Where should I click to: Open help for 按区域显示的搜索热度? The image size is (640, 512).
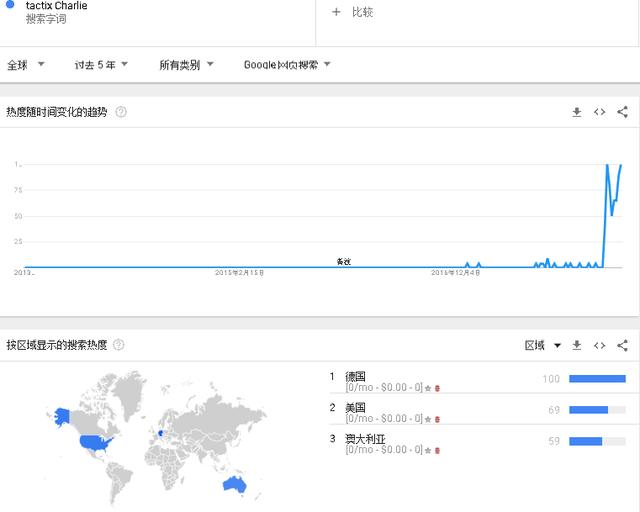(118, 345)
